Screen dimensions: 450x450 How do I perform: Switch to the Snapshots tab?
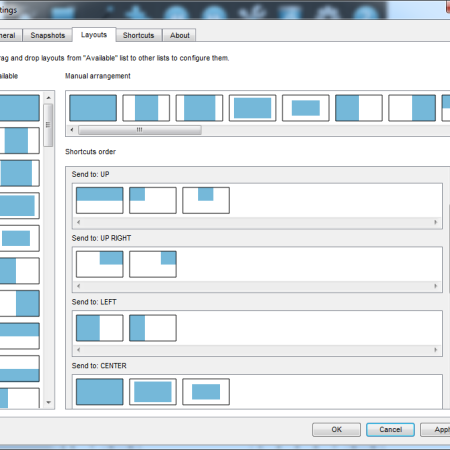(47, 35)
